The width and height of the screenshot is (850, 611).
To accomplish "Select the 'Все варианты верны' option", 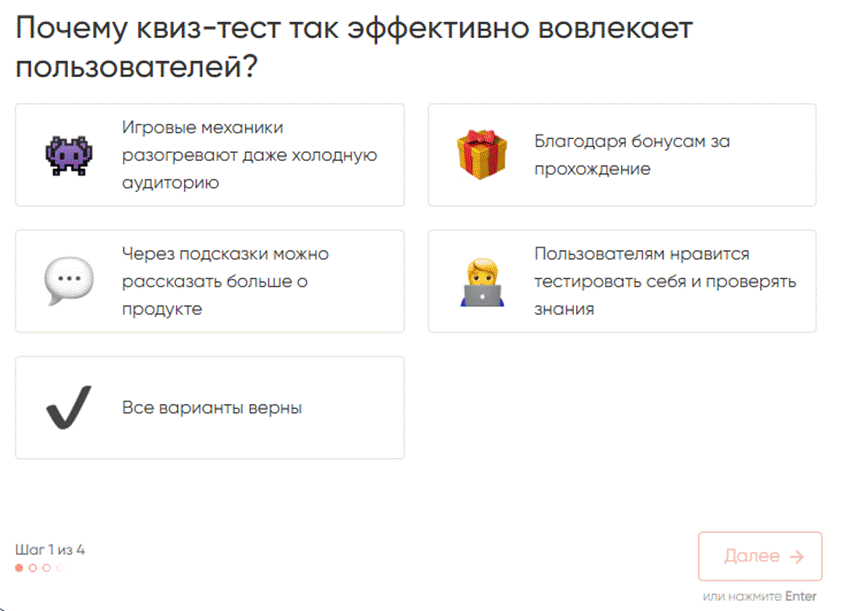I will [x=210, y=408].
